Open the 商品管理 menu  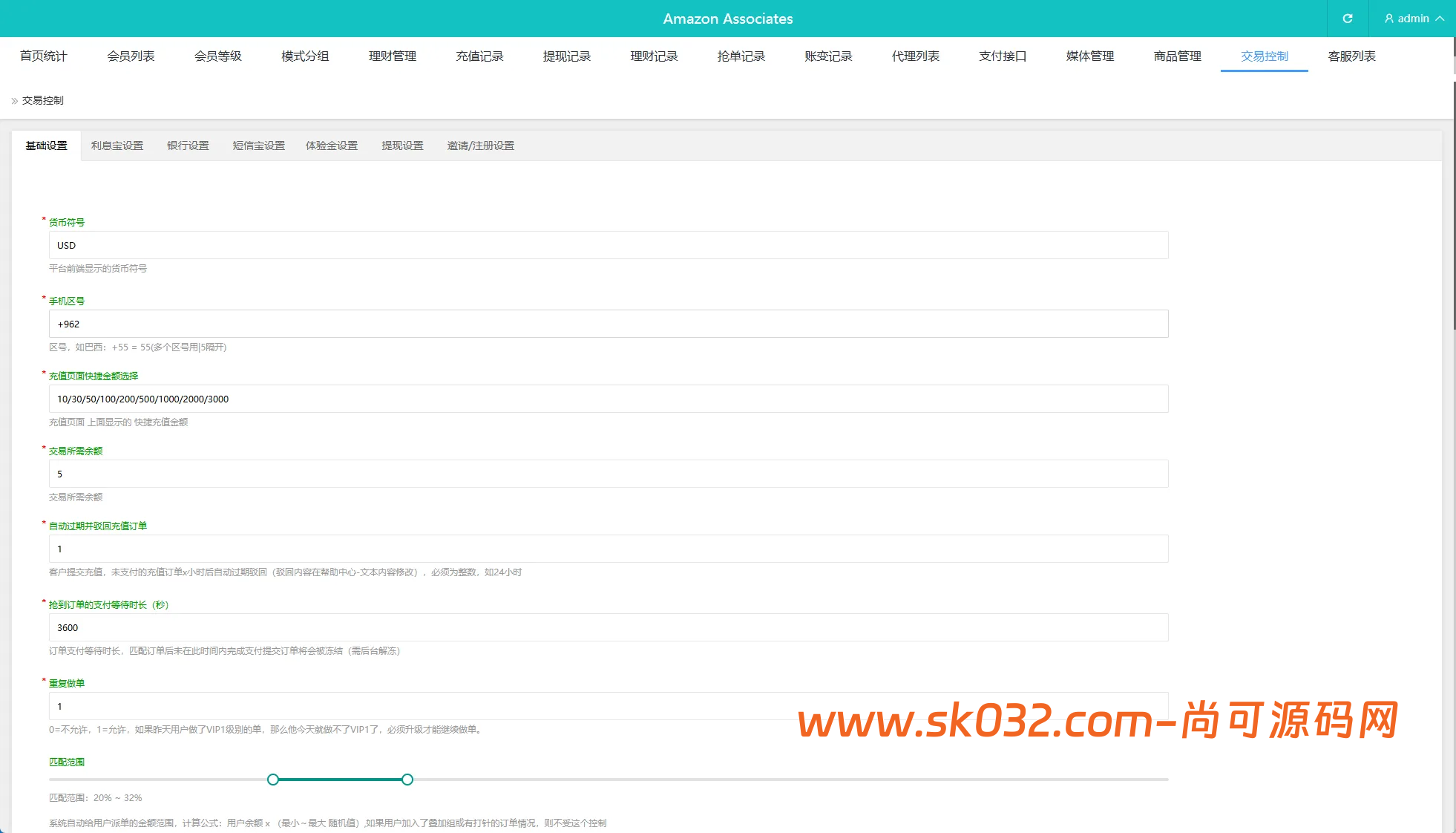pyautogui.click(x=1177, y=56)
